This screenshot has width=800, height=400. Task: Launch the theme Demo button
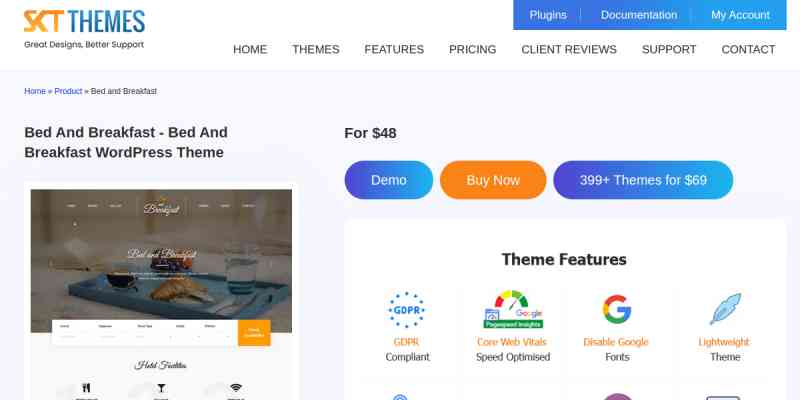389,180
